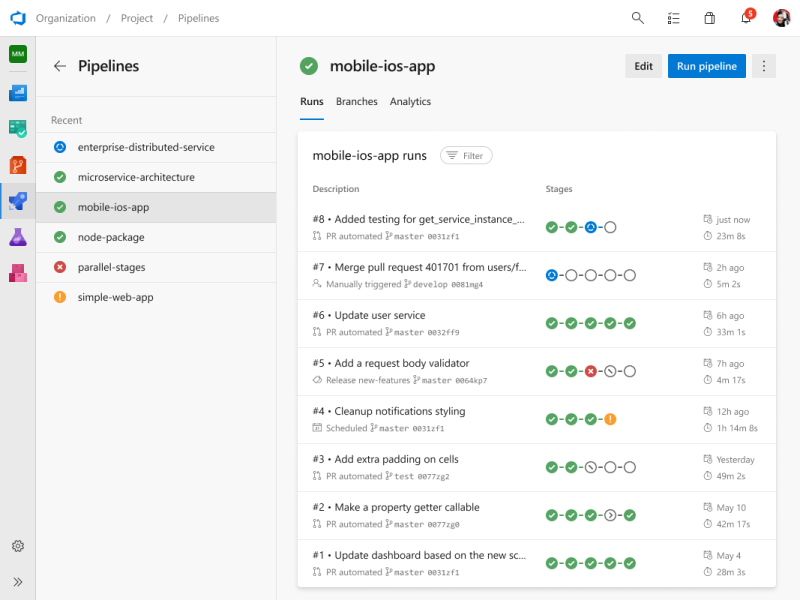This screenshot has height=600, width=800.
Task: Open the Overview dashboards chart icon
Action: pos(16,93)
